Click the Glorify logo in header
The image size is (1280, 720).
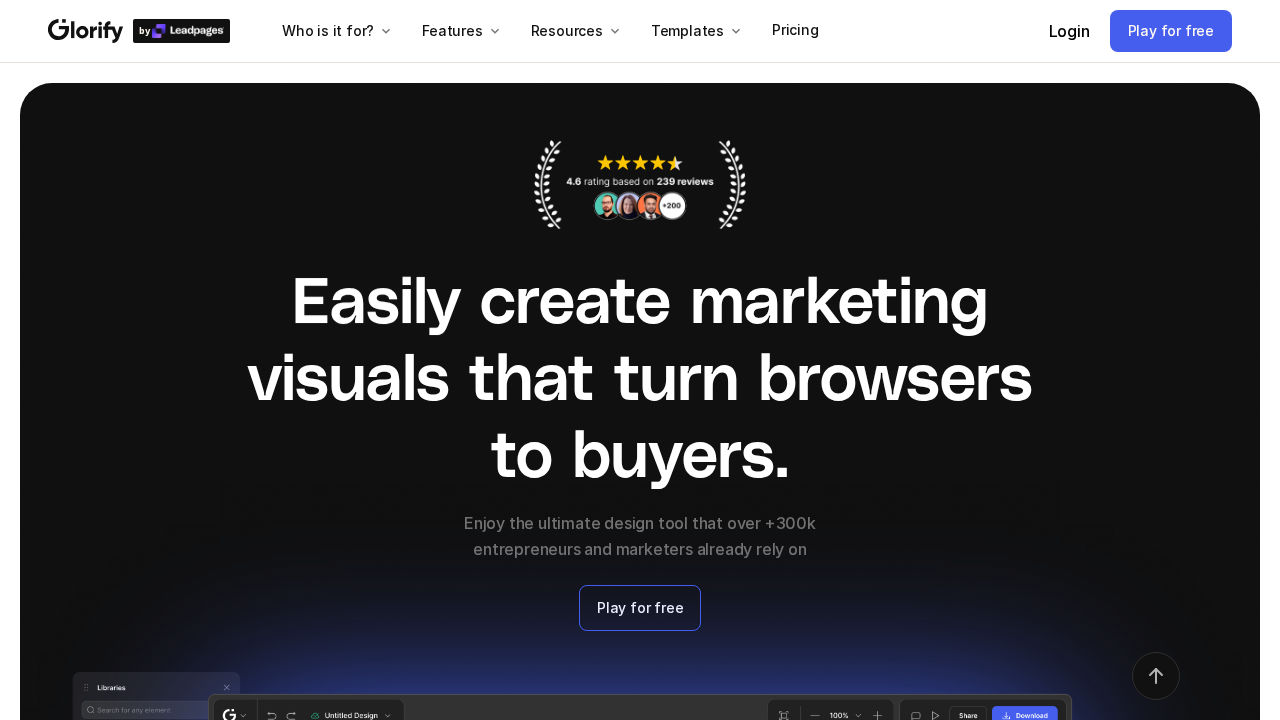85,31
